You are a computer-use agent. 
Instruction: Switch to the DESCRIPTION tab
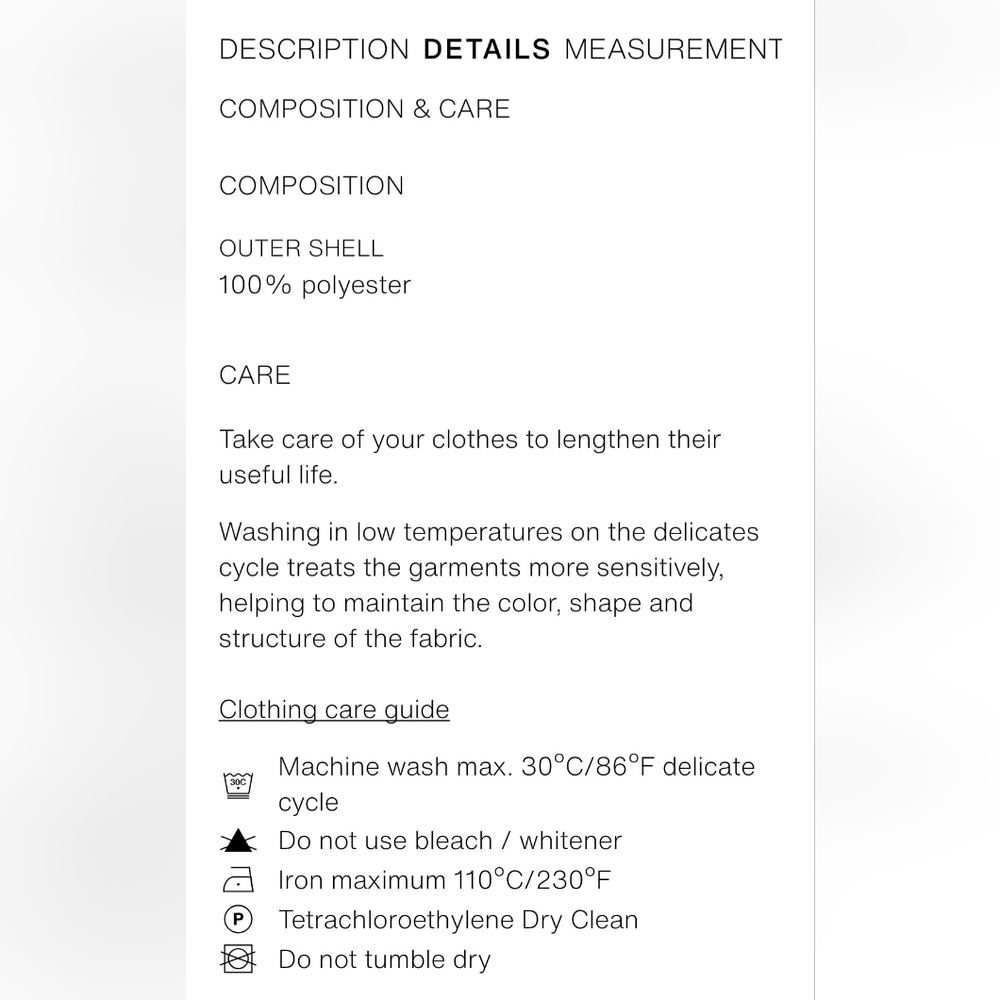[x=314, y=49]
